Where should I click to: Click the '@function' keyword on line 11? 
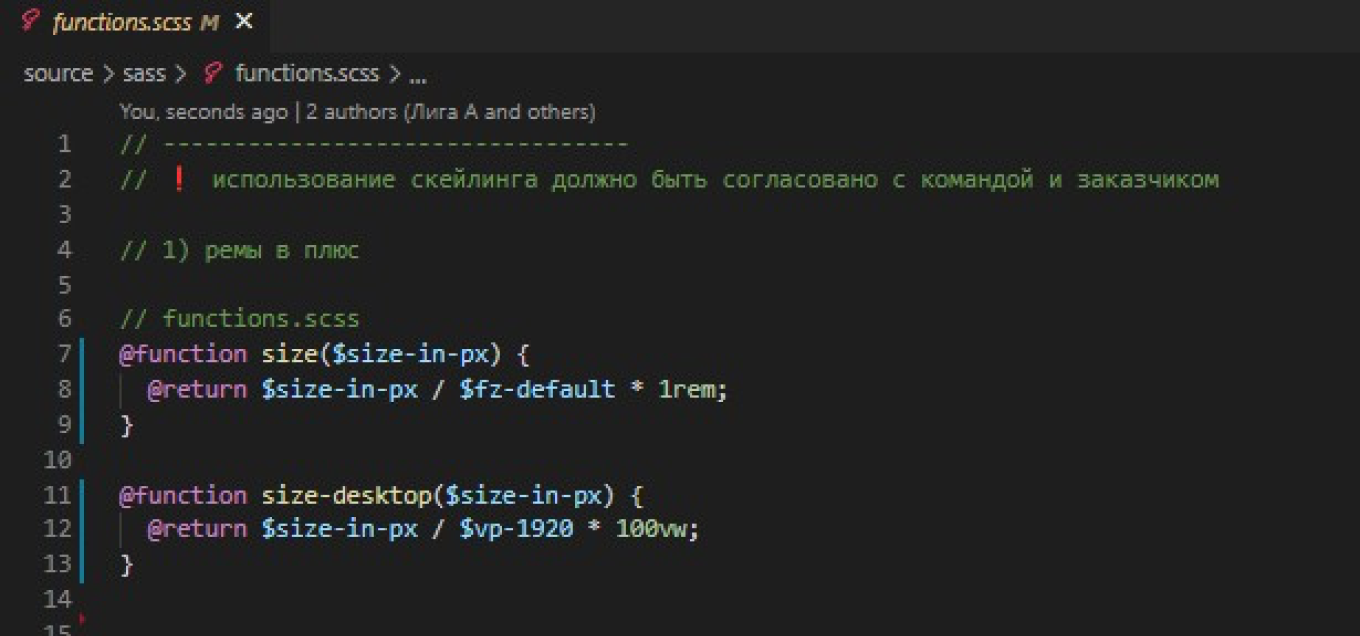(183, 495)
